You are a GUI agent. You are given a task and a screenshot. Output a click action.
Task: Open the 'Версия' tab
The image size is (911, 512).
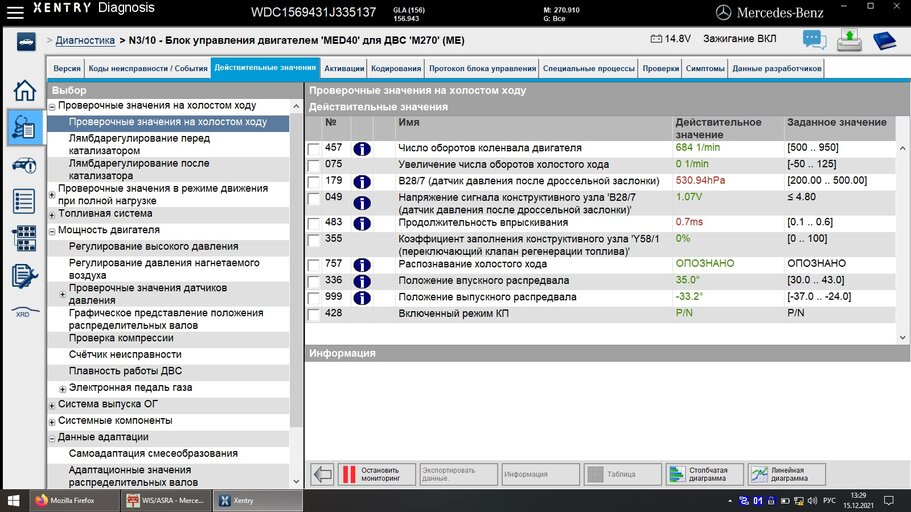click(67, 68)
